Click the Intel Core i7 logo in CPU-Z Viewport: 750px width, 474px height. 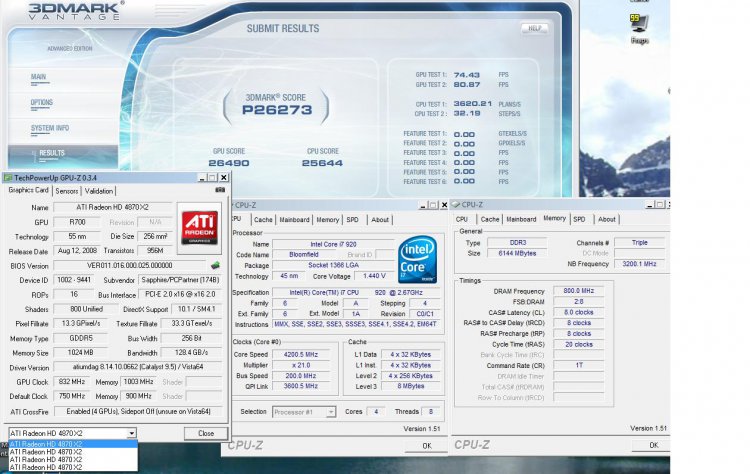418,259
